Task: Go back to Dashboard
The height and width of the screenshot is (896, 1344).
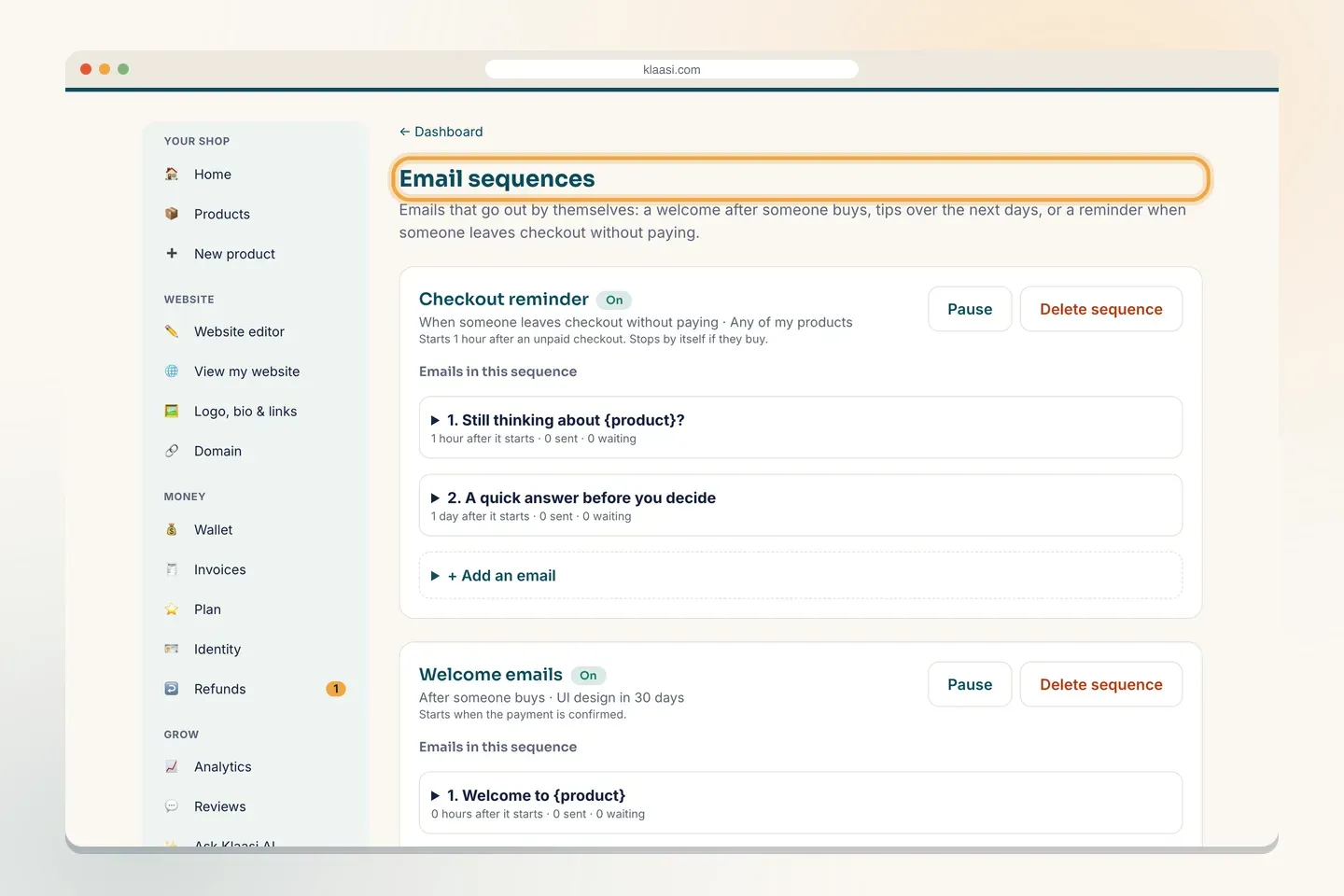Action: click(441, 132)
